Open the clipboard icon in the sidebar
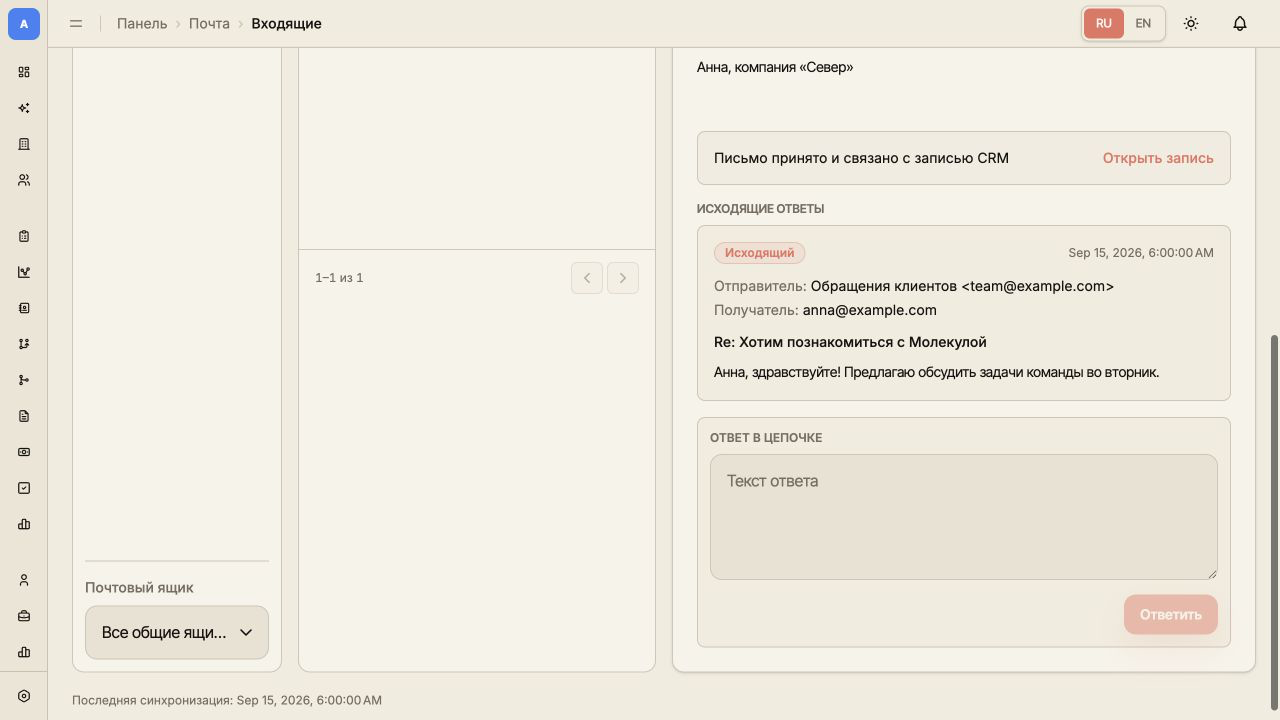The image size is (1280, 720). click(x=24, y=236)
